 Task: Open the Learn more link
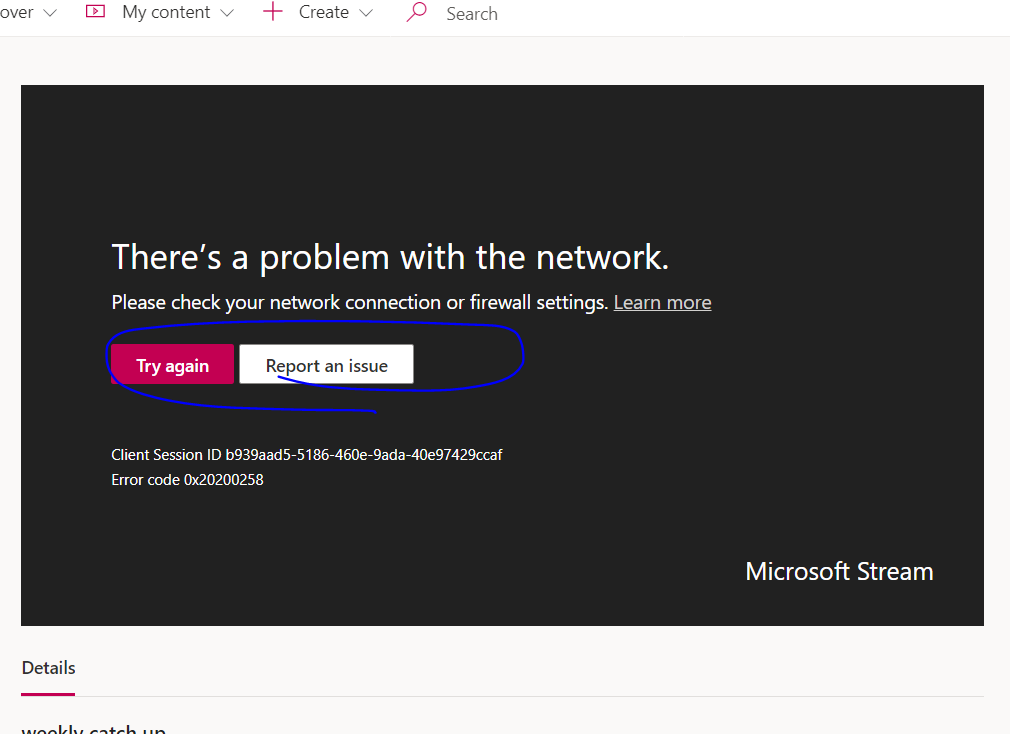point(662,303)
